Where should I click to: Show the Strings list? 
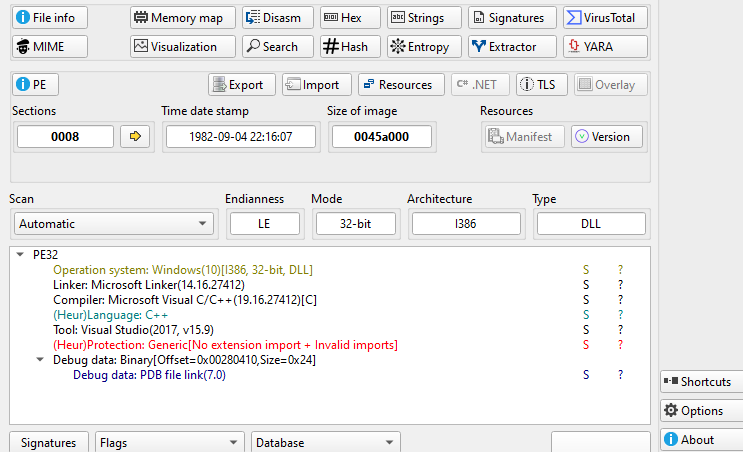coord(424,18)
